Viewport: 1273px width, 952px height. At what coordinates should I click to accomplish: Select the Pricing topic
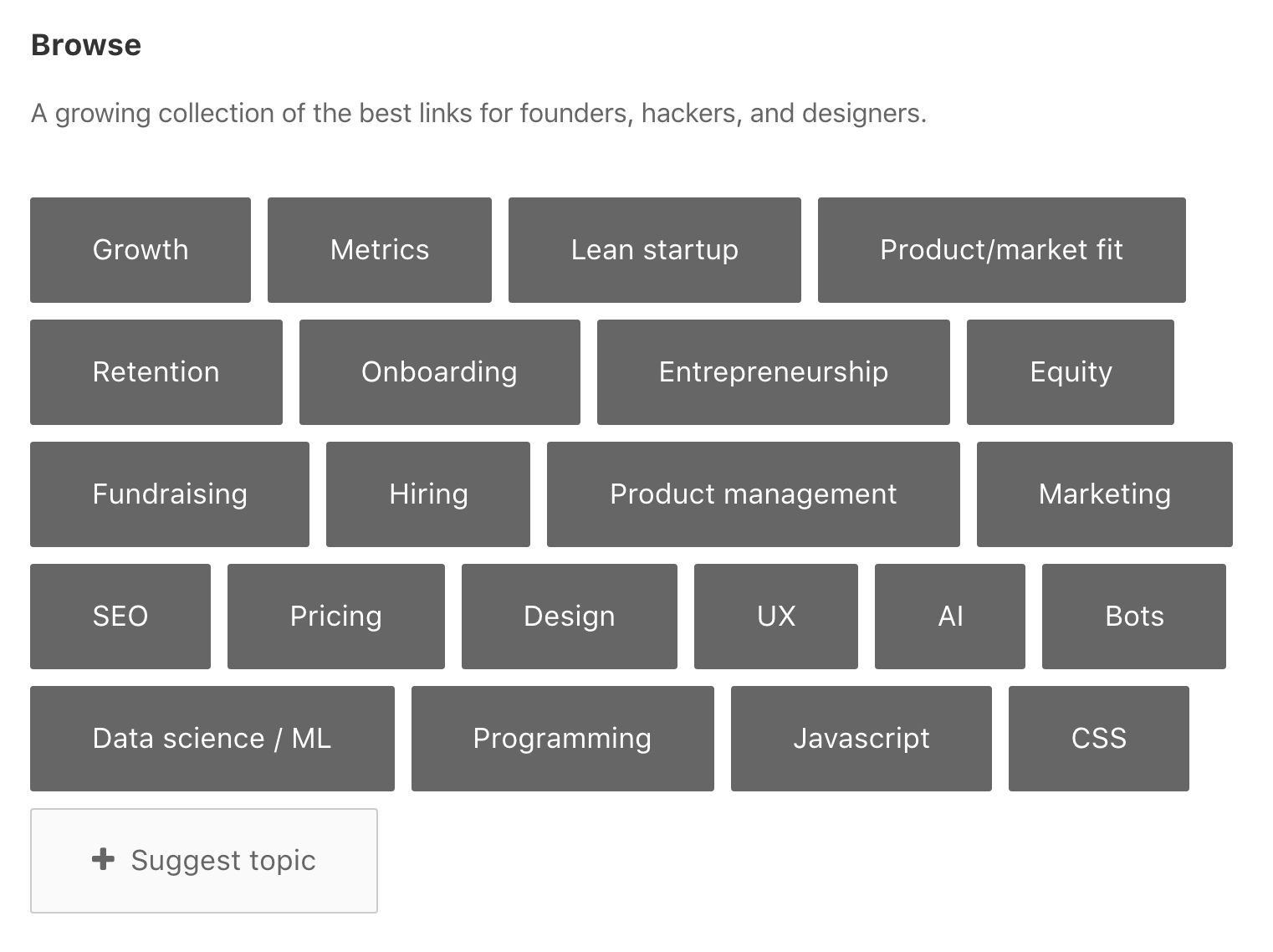coord(336,617)
